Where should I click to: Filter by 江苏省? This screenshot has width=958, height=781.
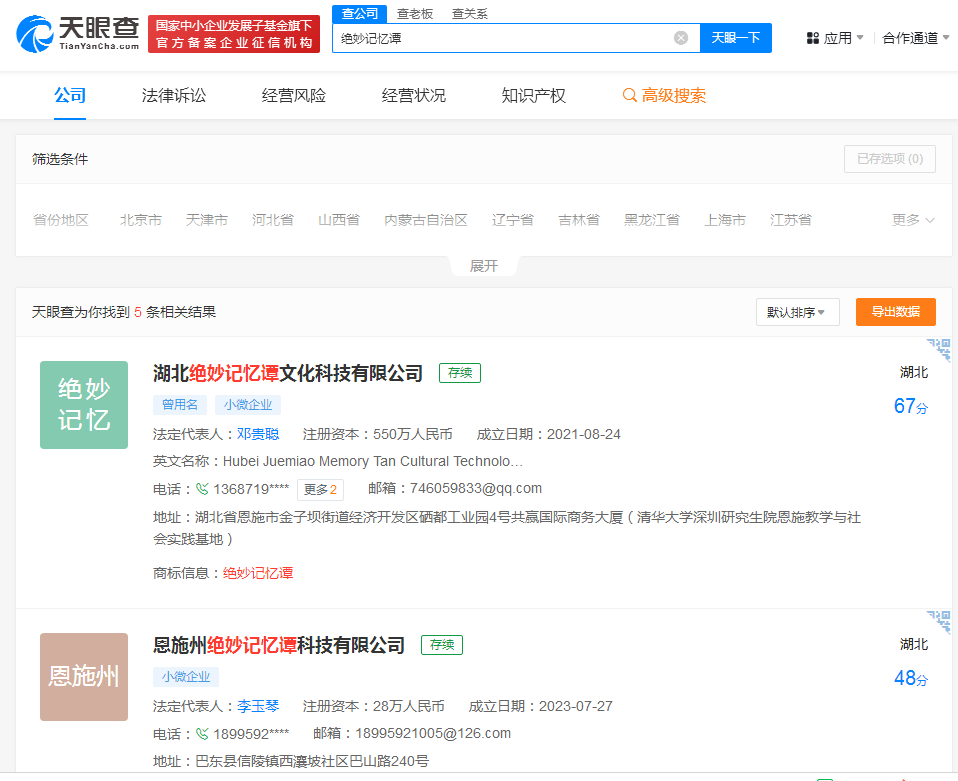[x=791, y=220]
